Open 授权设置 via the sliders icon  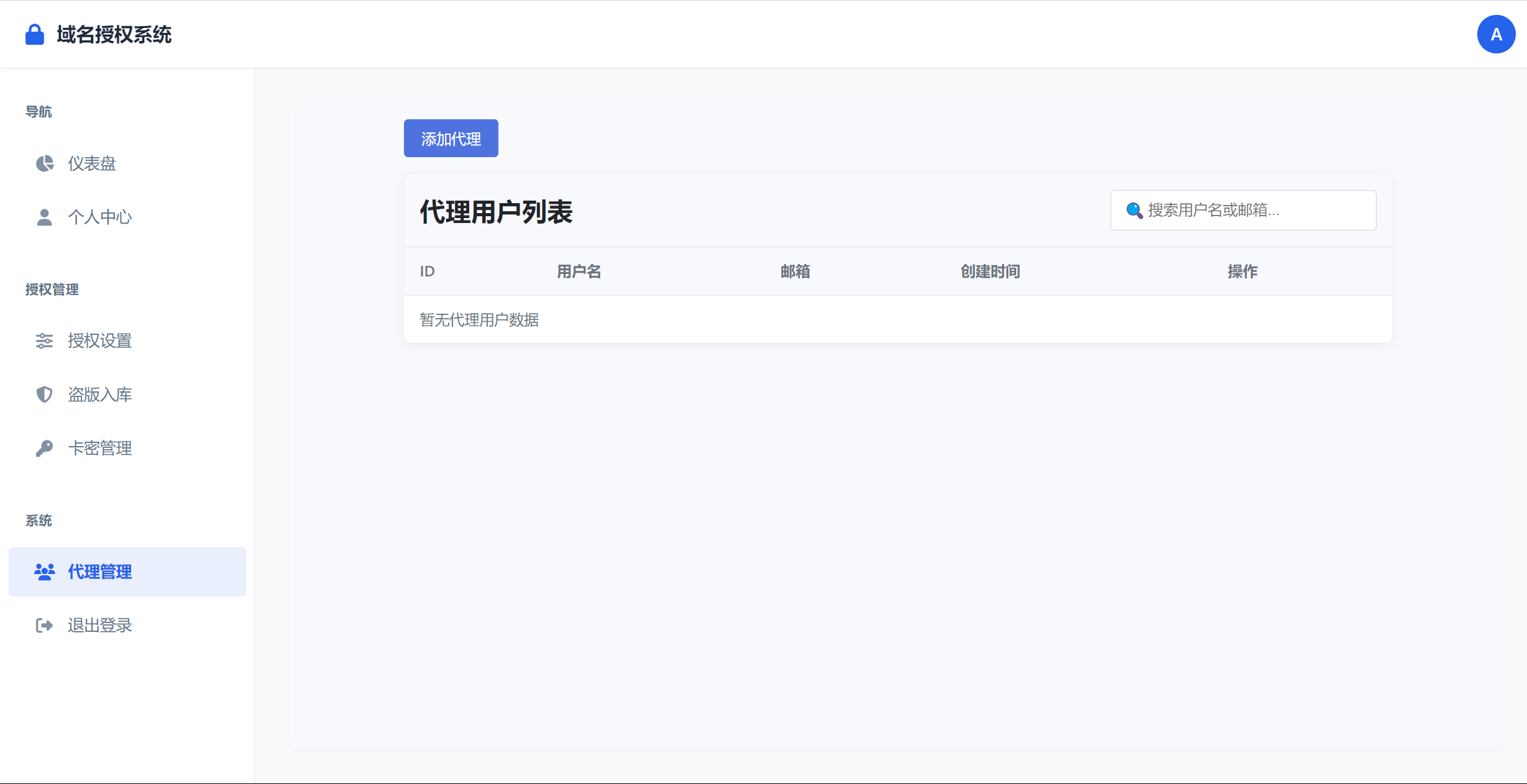(x=44, y=340)
